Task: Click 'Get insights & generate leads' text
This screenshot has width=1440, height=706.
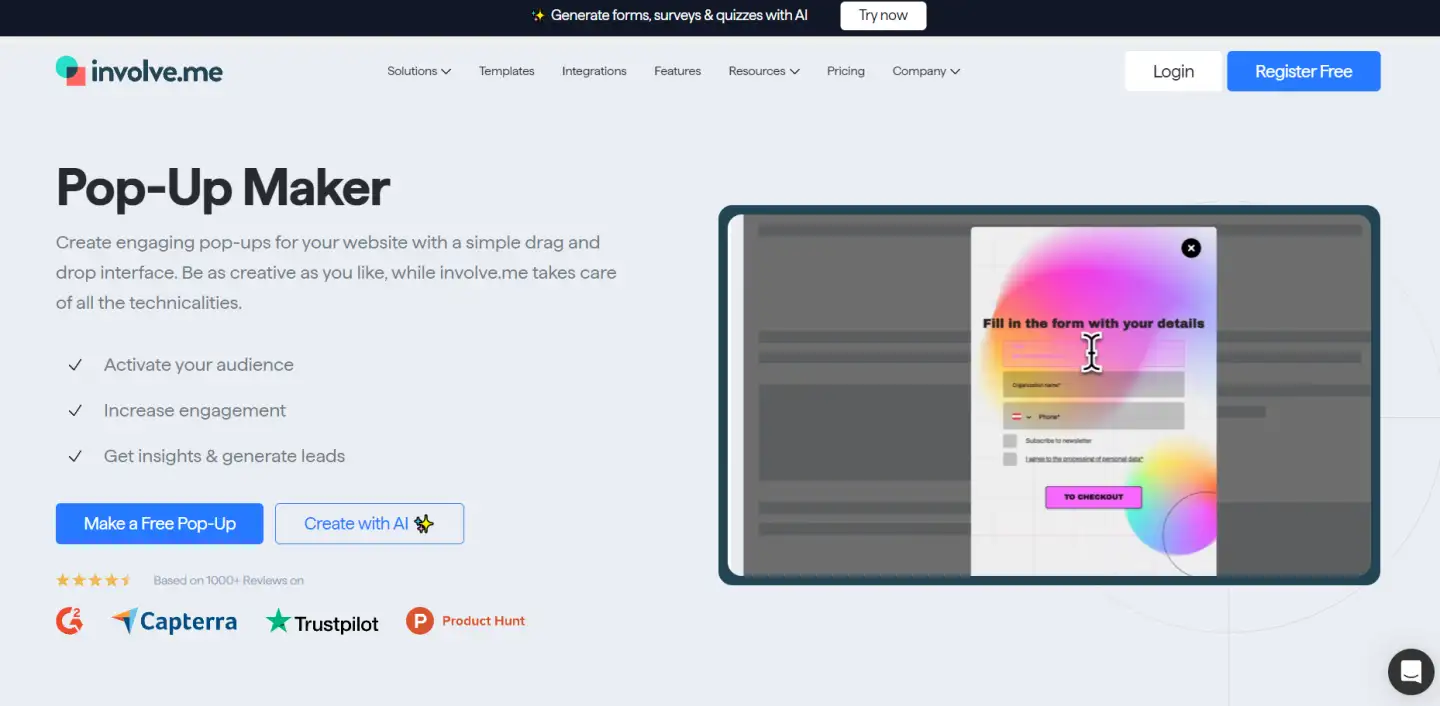Action: point(224,456)
